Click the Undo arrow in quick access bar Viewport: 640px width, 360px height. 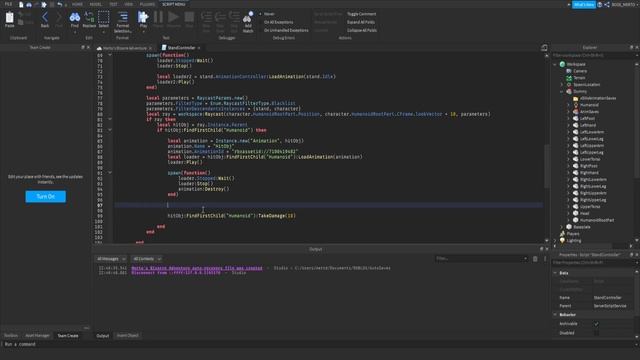pyautogui.click(x=60, y=4)
